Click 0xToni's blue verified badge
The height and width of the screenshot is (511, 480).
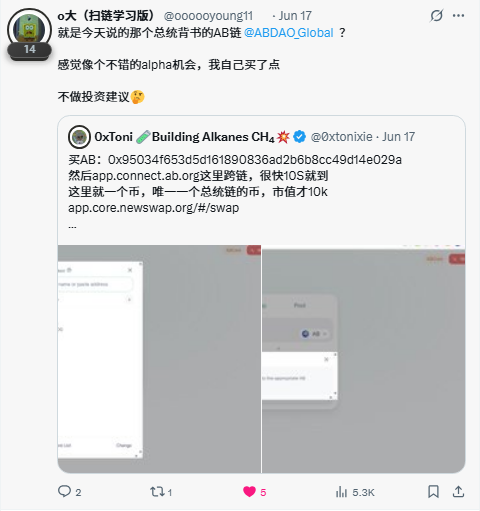pyautogui.click(x=299, y=137)
